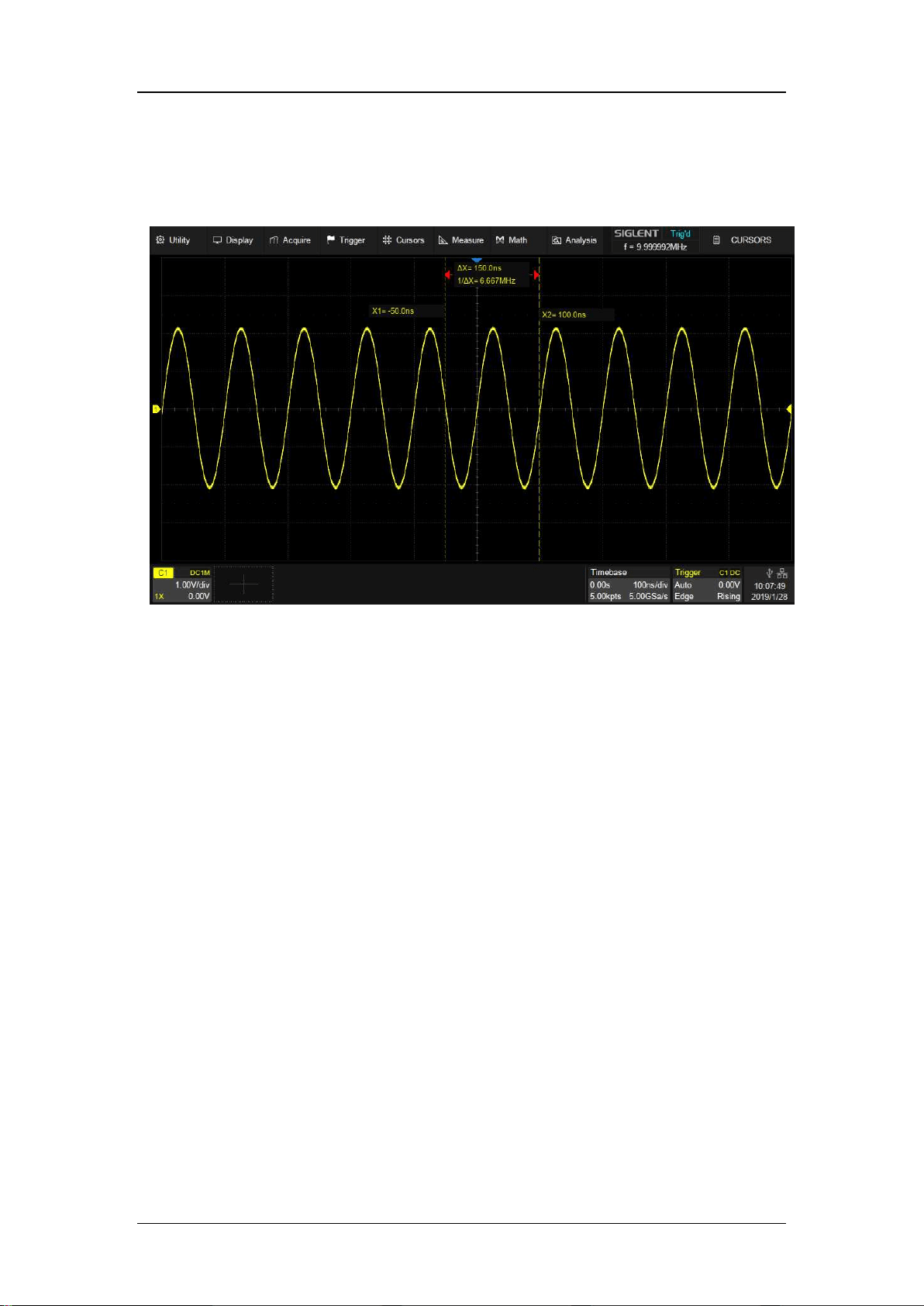Viewport: 924px width, 1306px height.
Task: Click the Rising slope label
Action: [729, 596]
